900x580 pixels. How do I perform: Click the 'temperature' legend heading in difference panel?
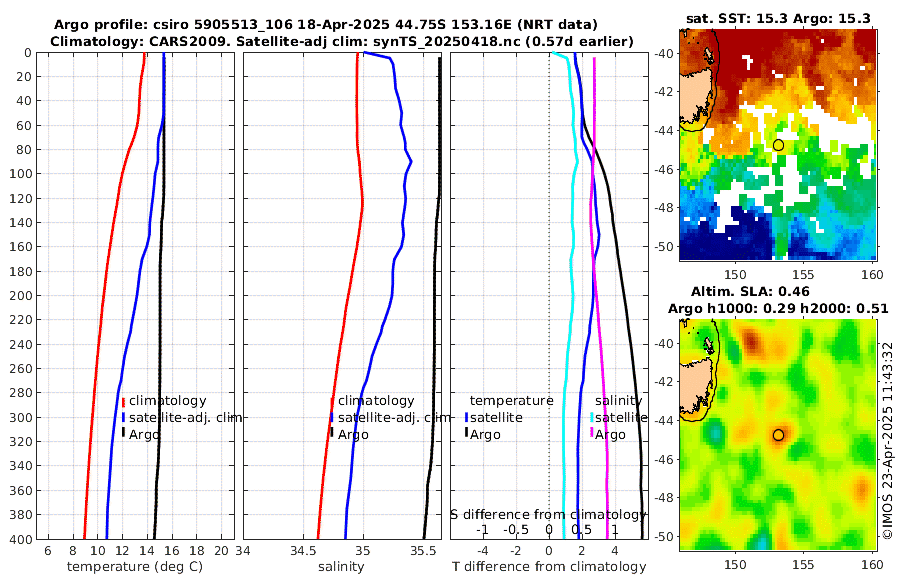pyautogui.click(x=511, y=401)
